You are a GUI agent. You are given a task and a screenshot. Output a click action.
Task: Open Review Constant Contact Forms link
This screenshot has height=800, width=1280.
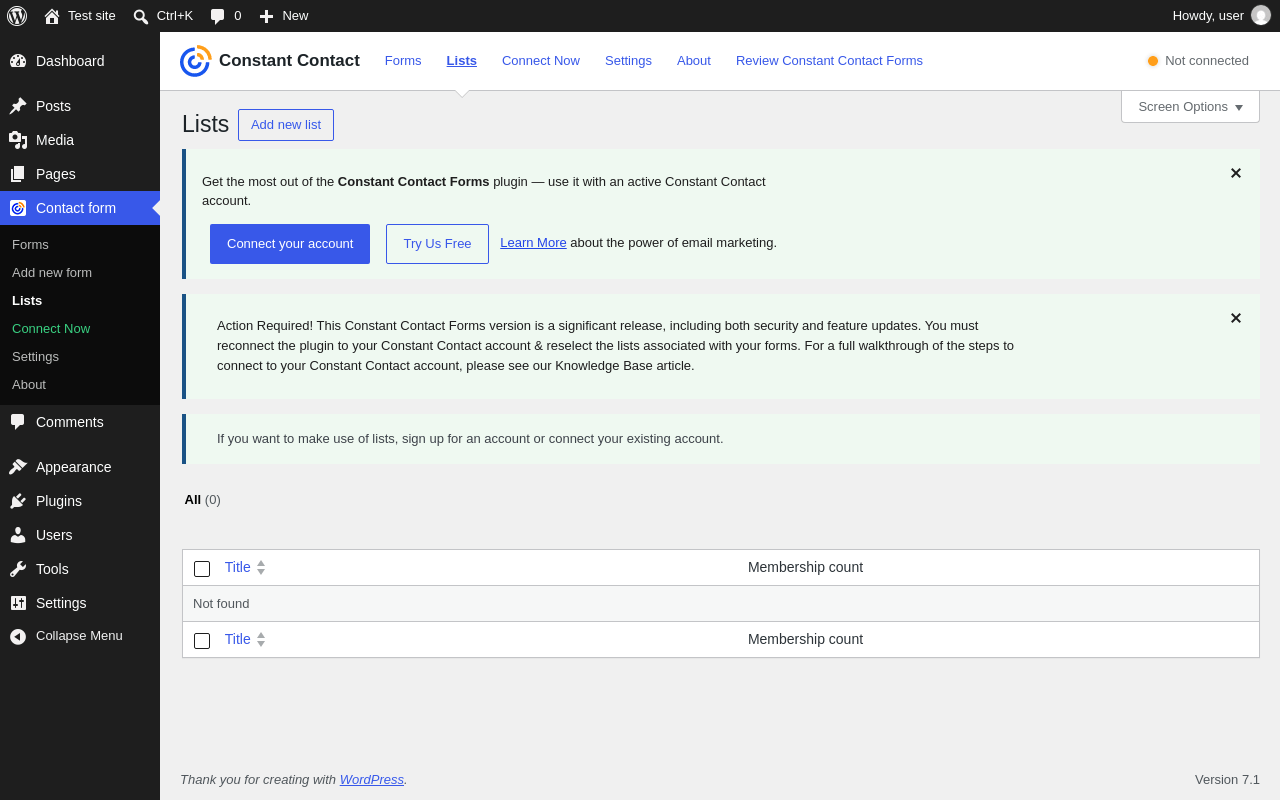click(x=829, y=61)
